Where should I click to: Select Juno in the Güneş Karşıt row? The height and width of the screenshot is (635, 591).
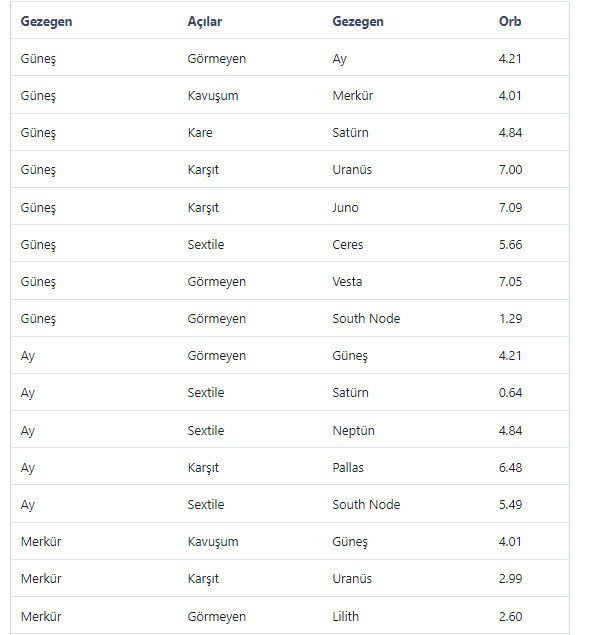click(345, 207)
